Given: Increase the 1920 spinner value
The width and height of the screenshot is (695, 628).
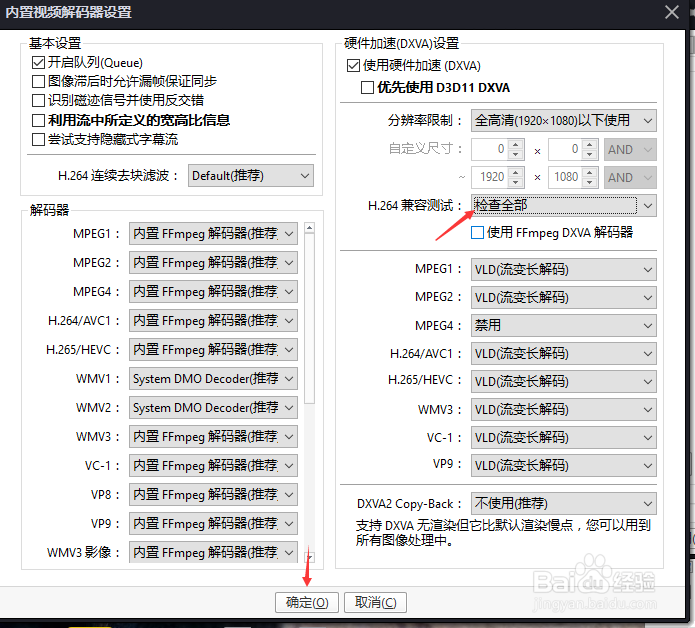Looking at the screenshot, I should point(515,172).
